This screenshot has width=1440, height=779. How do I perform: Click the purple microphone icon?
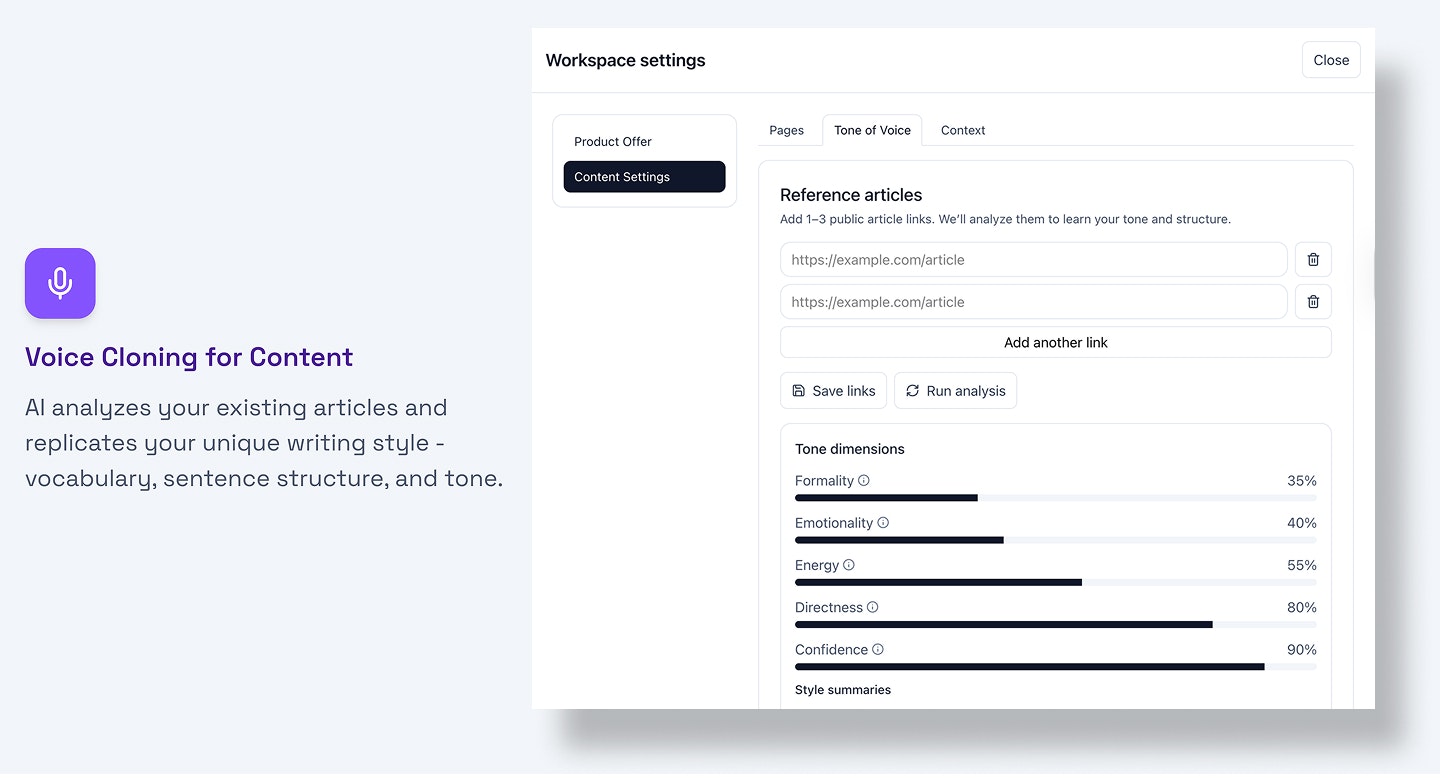coord(60,283)
